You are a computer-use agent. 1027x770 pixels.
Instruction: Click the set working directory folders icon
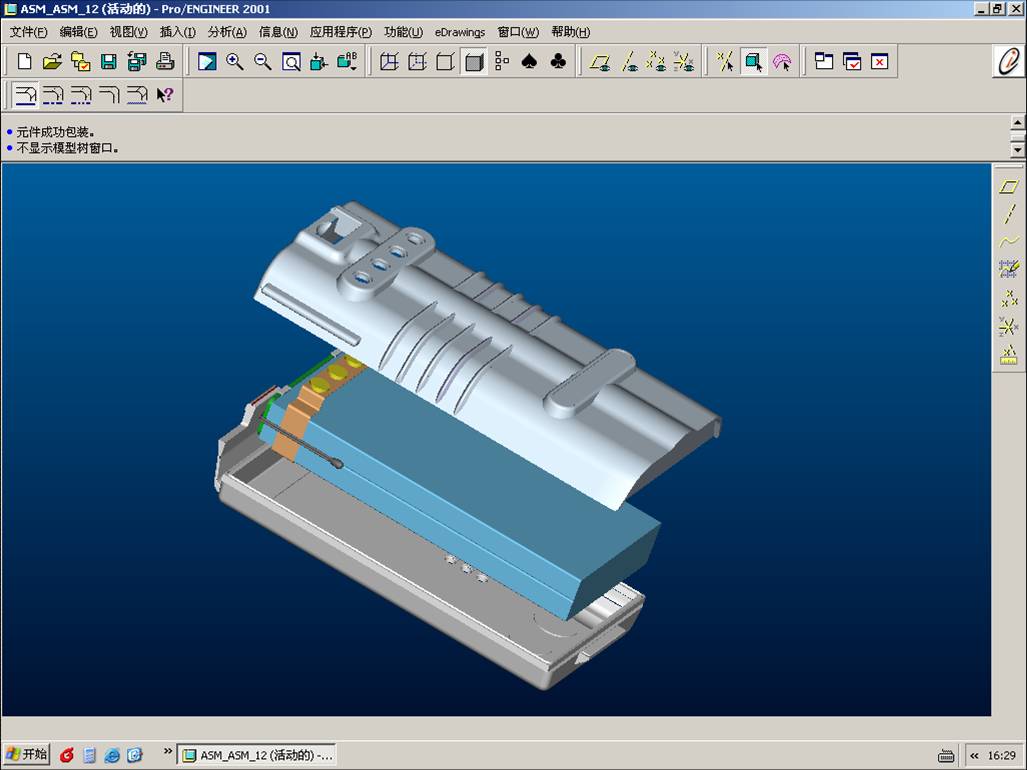[81, 62]
